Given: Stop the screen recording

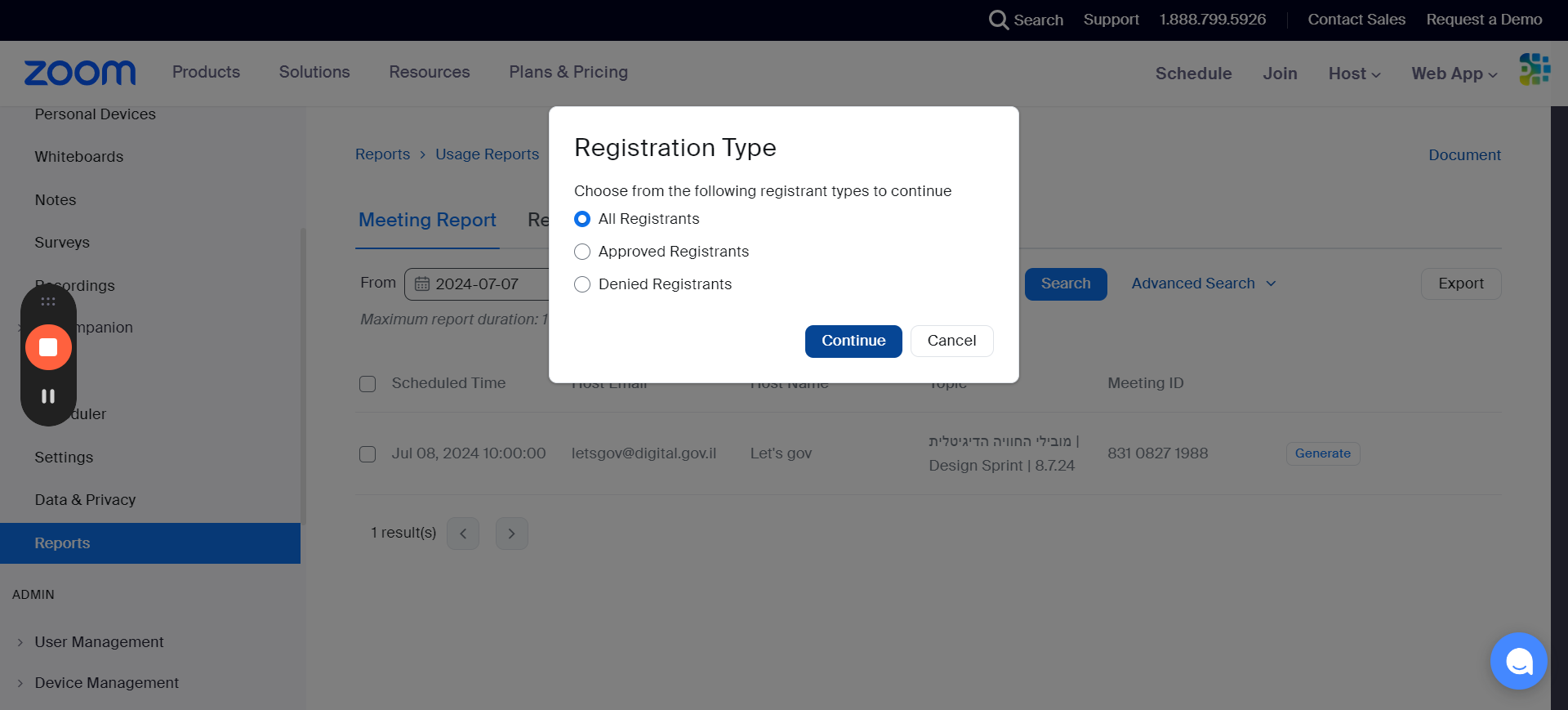Looking at the screenshot, I should pos(48,347).
